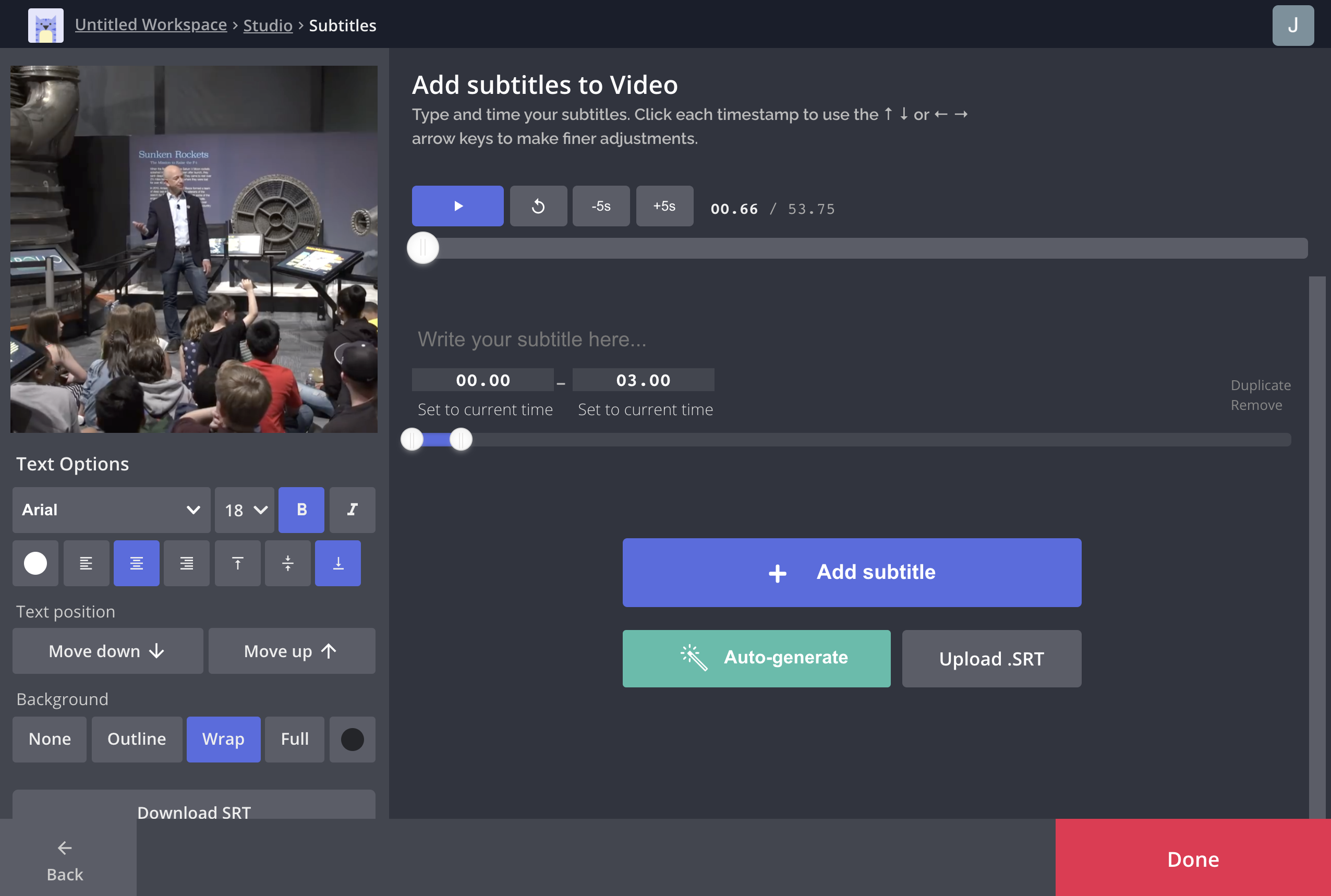Click Upload .SRT button

click(x=991, y=658)
